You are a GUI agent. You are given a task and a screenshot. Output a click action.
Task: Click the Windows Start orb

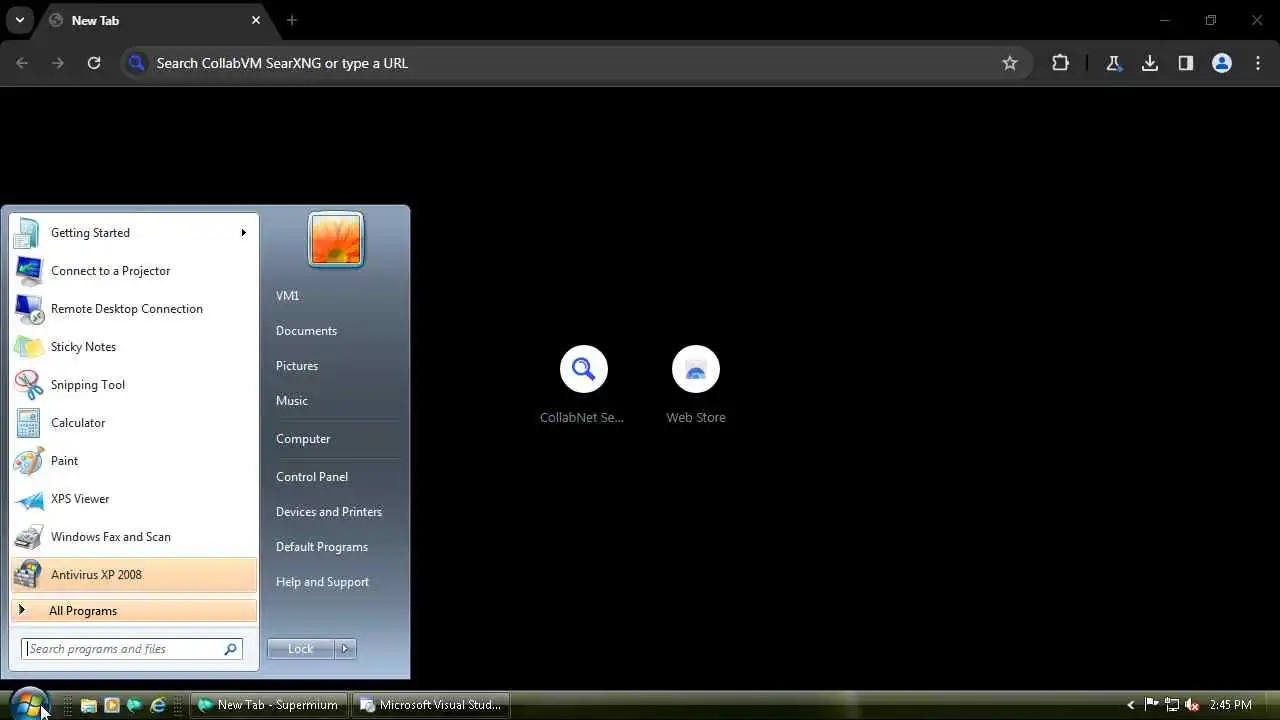(x=29, y=704)
